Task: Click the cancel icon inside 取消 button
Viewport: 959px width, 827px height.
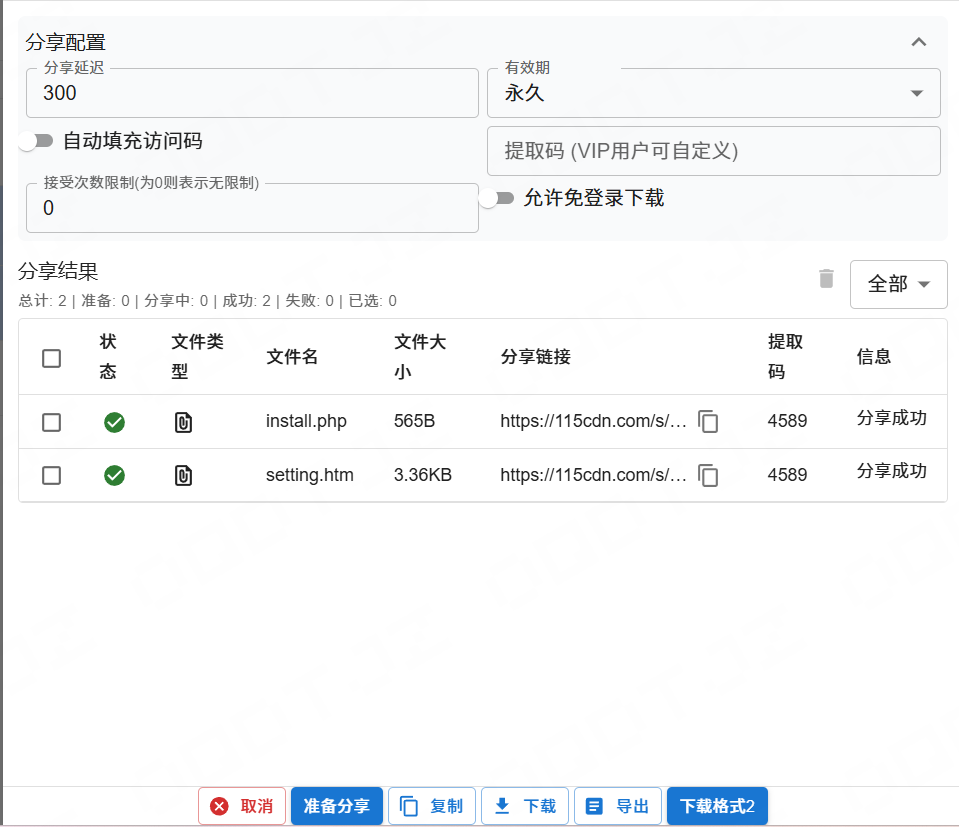Action: pos(219,806)
